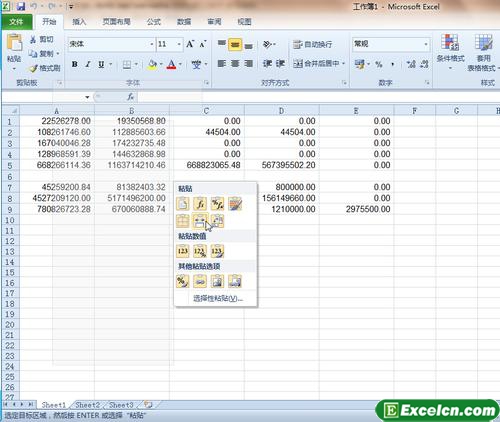Viewport: 500px width, 422px height.
Task: Select the Paste as Picture icon
Action: click(217, 281)
